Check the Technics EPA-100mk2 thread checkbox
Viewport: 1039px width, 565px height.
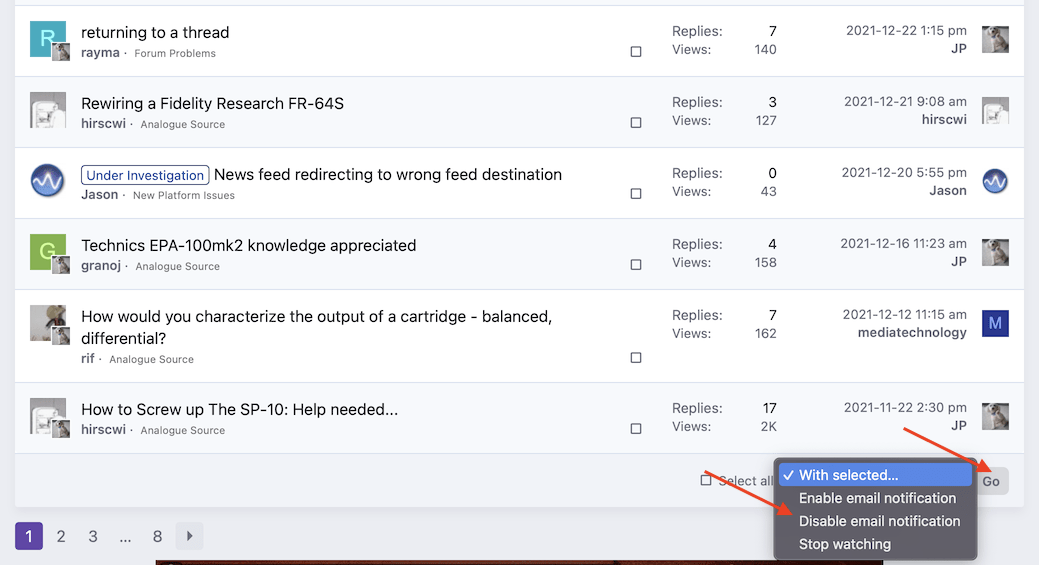(636, 265)
